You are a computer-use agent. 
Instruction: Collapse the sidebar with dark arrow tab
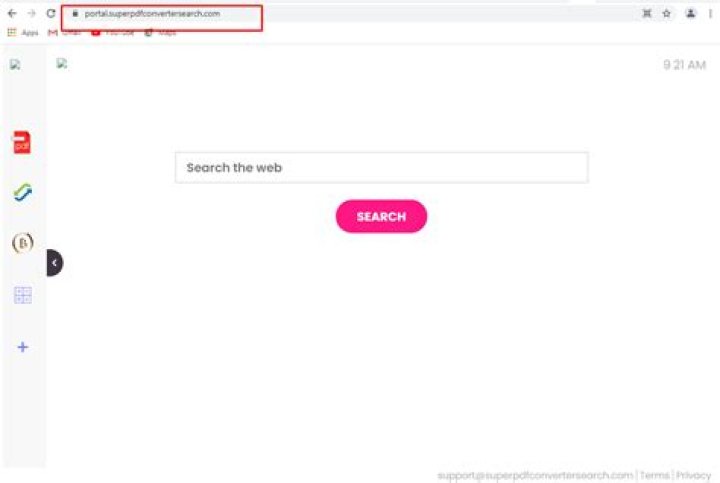pyautogui.click(x=55, y=263)
